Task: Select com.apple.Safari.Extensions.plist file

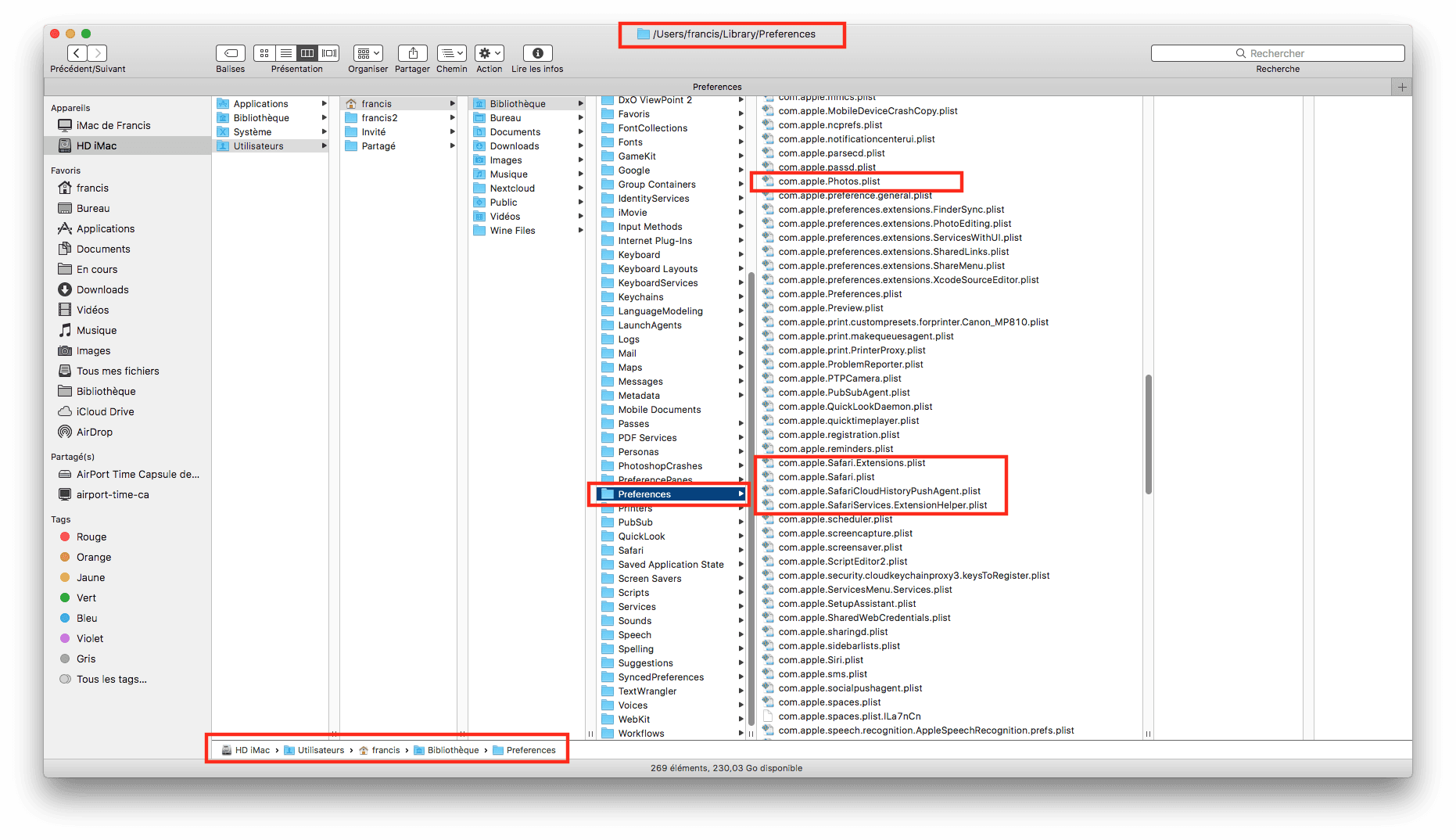Action: 852,462
